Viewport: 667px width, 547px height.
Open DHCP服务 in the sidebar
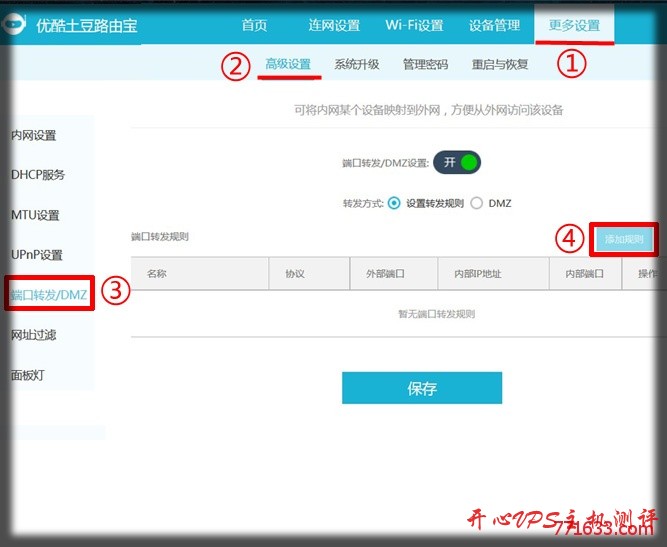[x=38, y=175]
